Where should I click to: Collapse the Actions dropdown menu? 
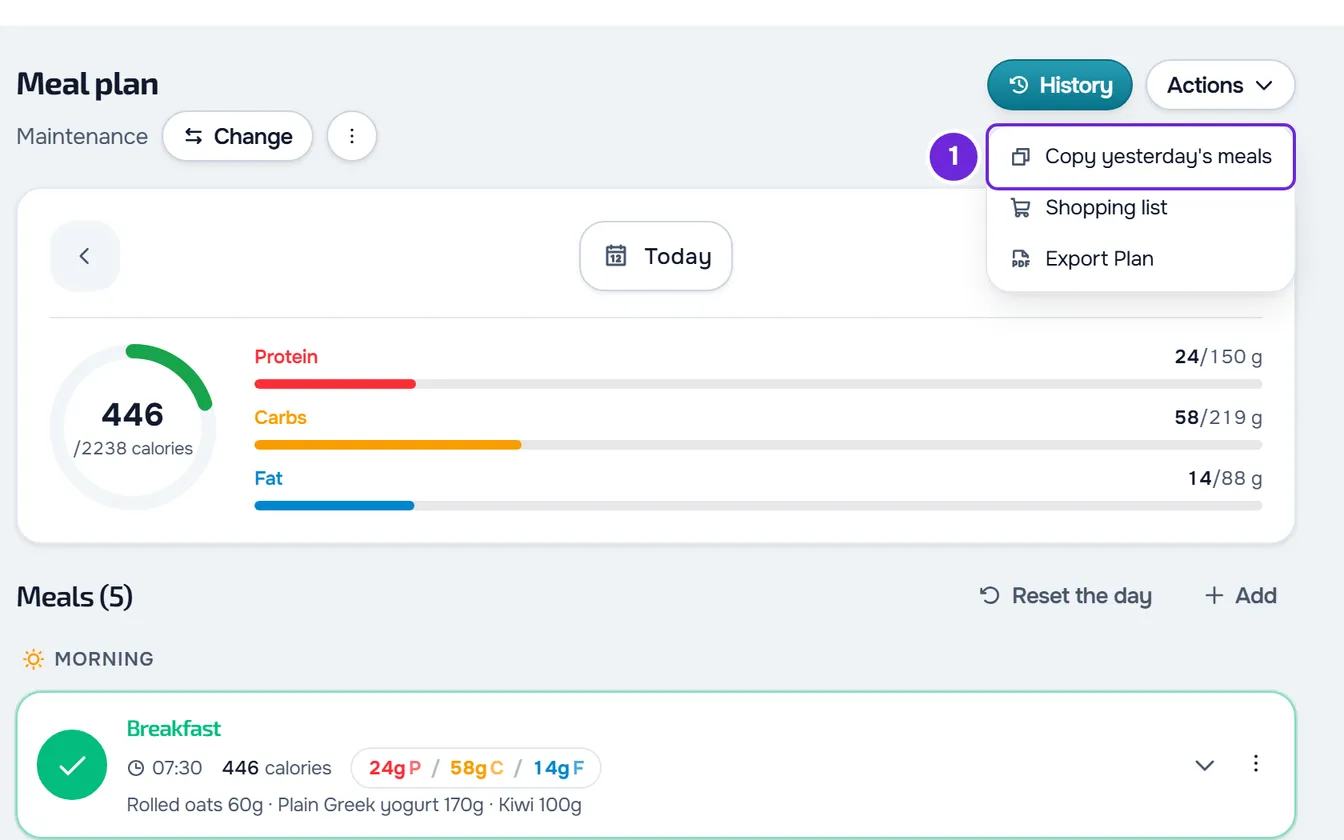pyautogui.click(x=1220, y=85)
